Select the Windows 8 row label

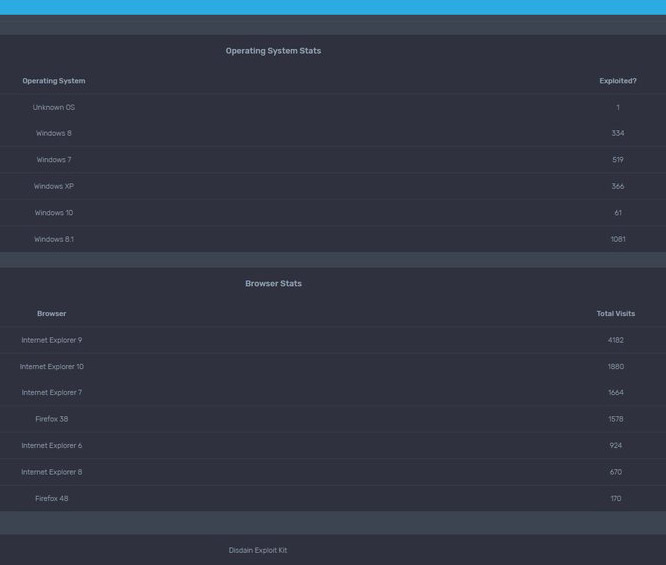point(54,133)
